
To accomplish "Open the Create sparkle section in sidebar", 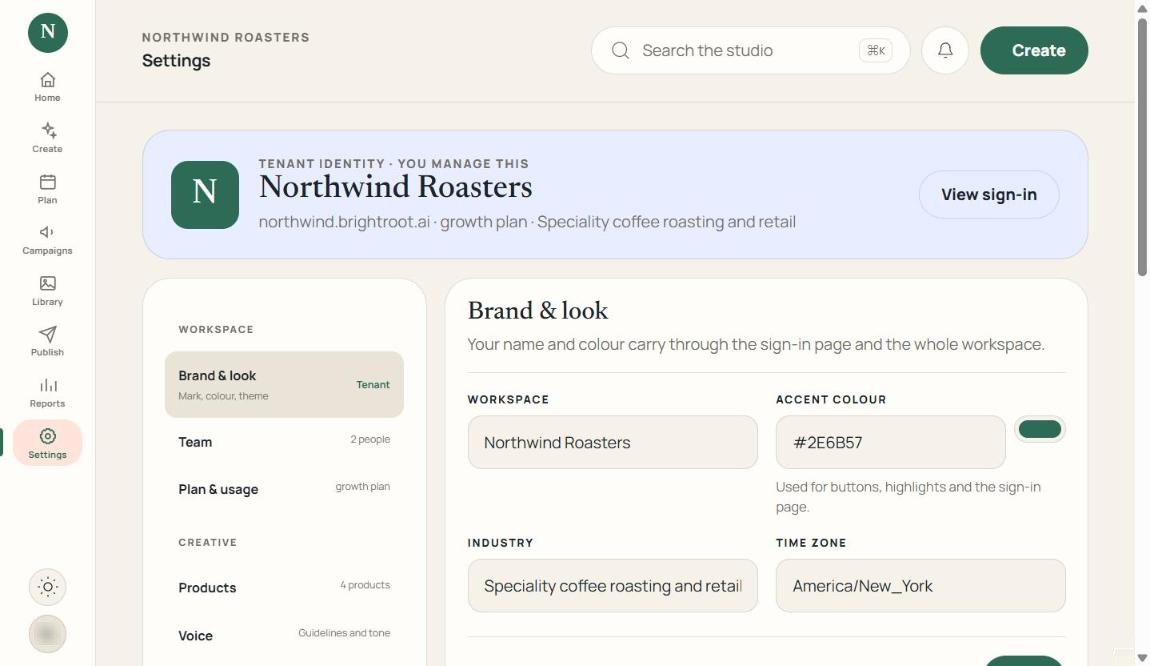I will tap(47, 138).
